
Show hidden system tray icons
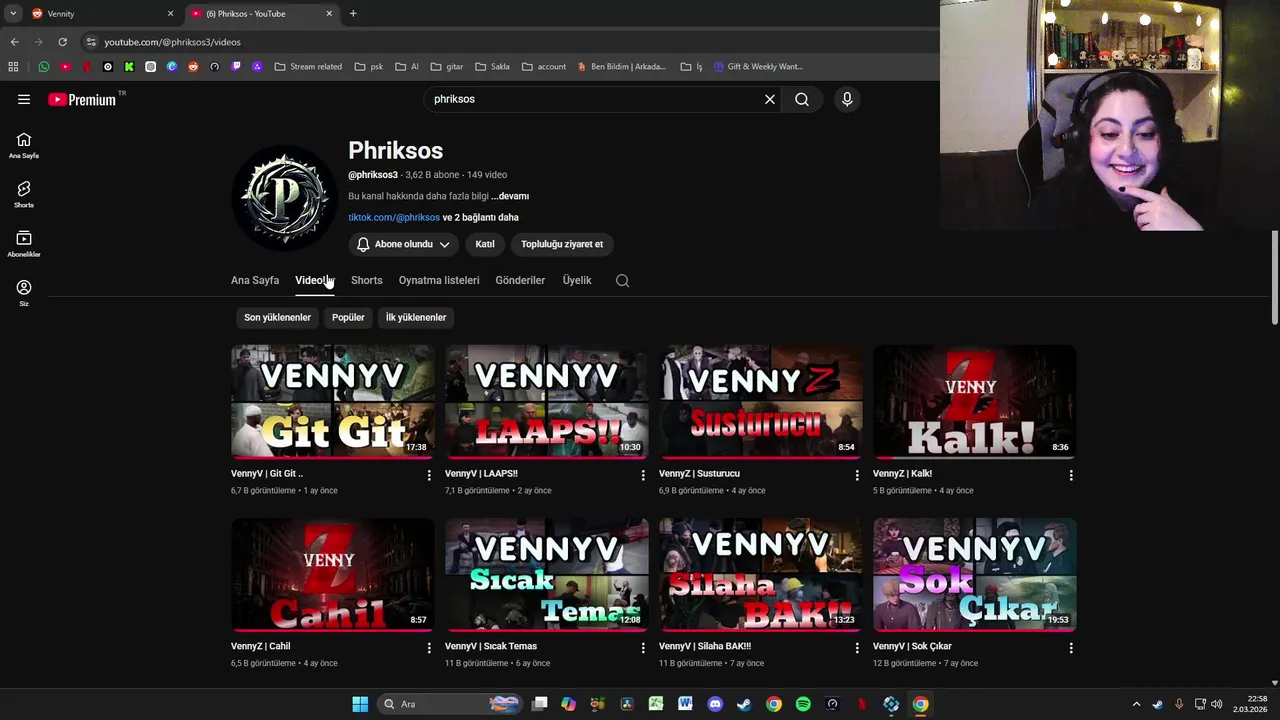(1136, 704)
